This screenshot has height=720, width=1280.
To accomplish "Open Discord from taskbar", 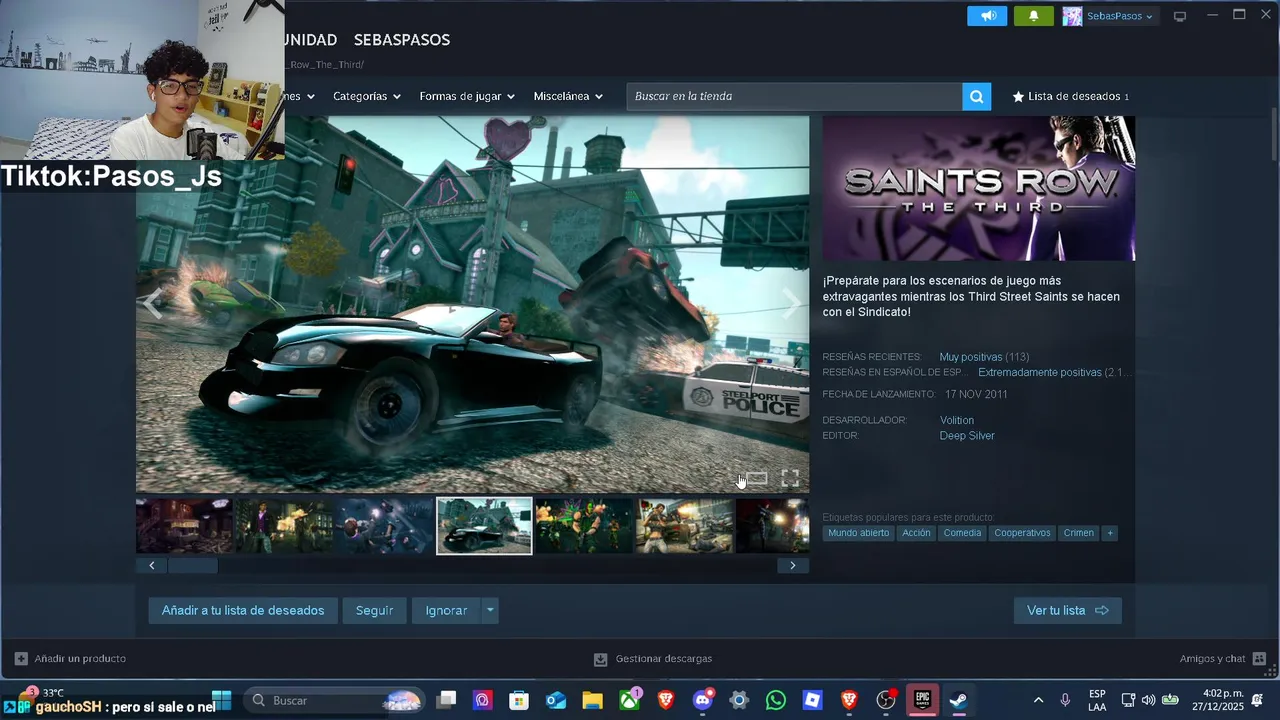I will point(703,700).
